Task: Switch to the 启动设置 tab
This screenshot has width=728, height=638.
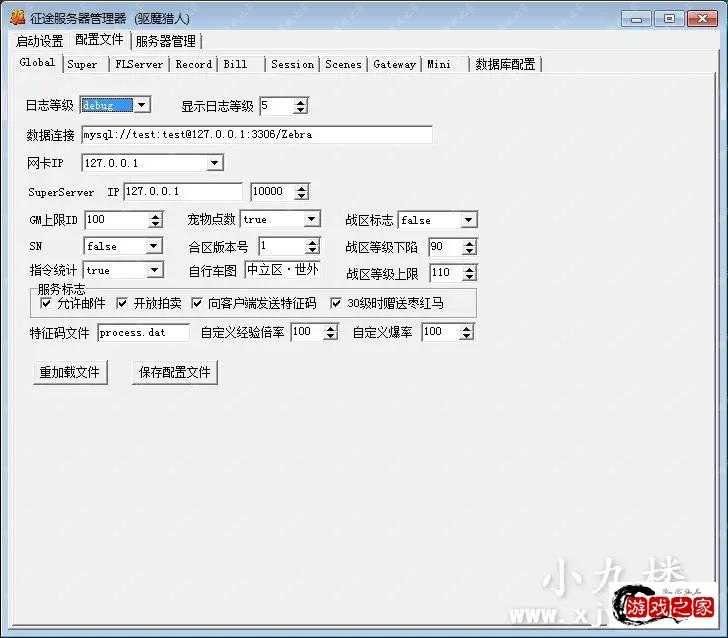Action: (39, 41)
